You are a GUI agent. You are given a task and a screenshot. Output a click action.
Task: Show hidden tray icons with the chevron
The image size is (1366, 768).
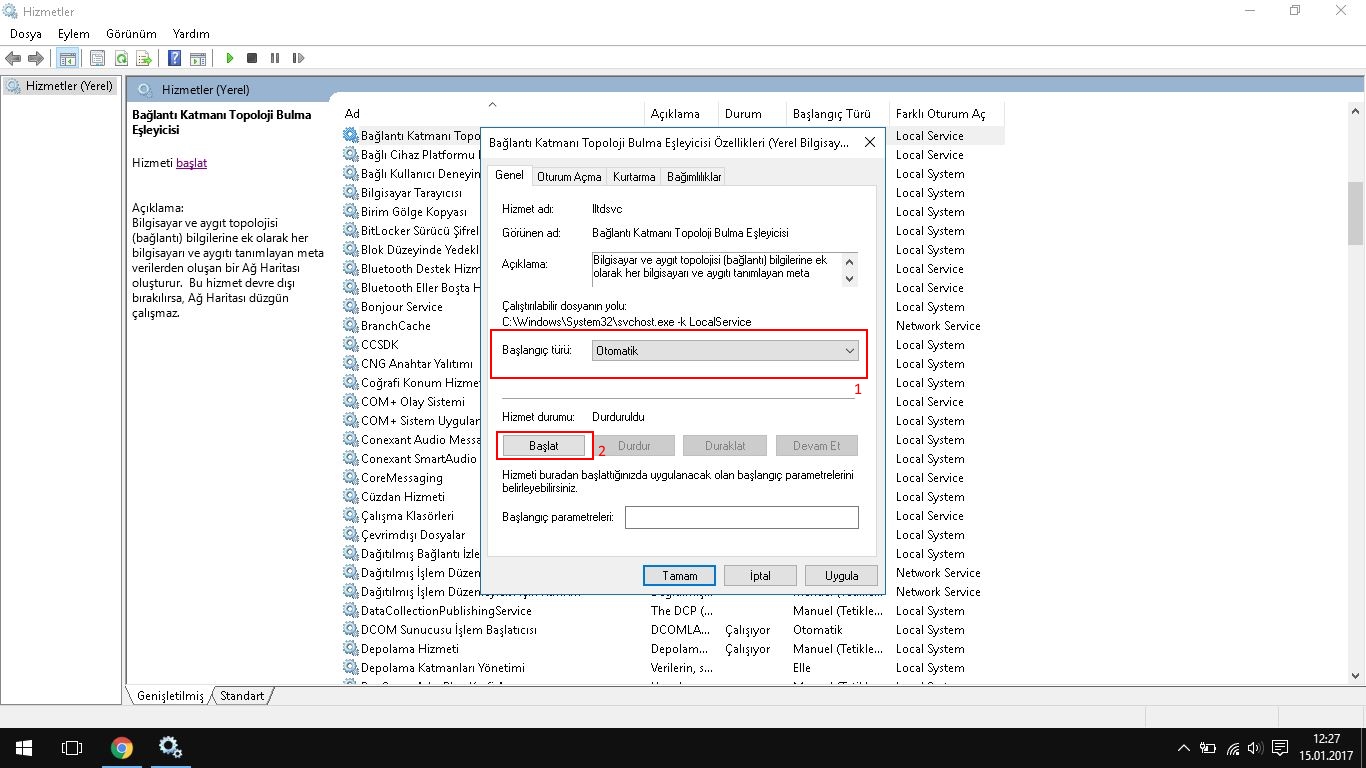[1185, 748]
